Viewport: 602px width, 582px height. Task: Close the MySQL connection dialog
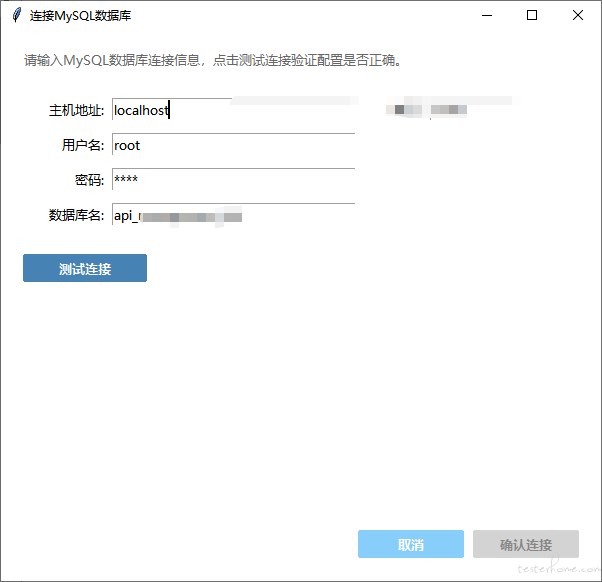pos(578,15)
